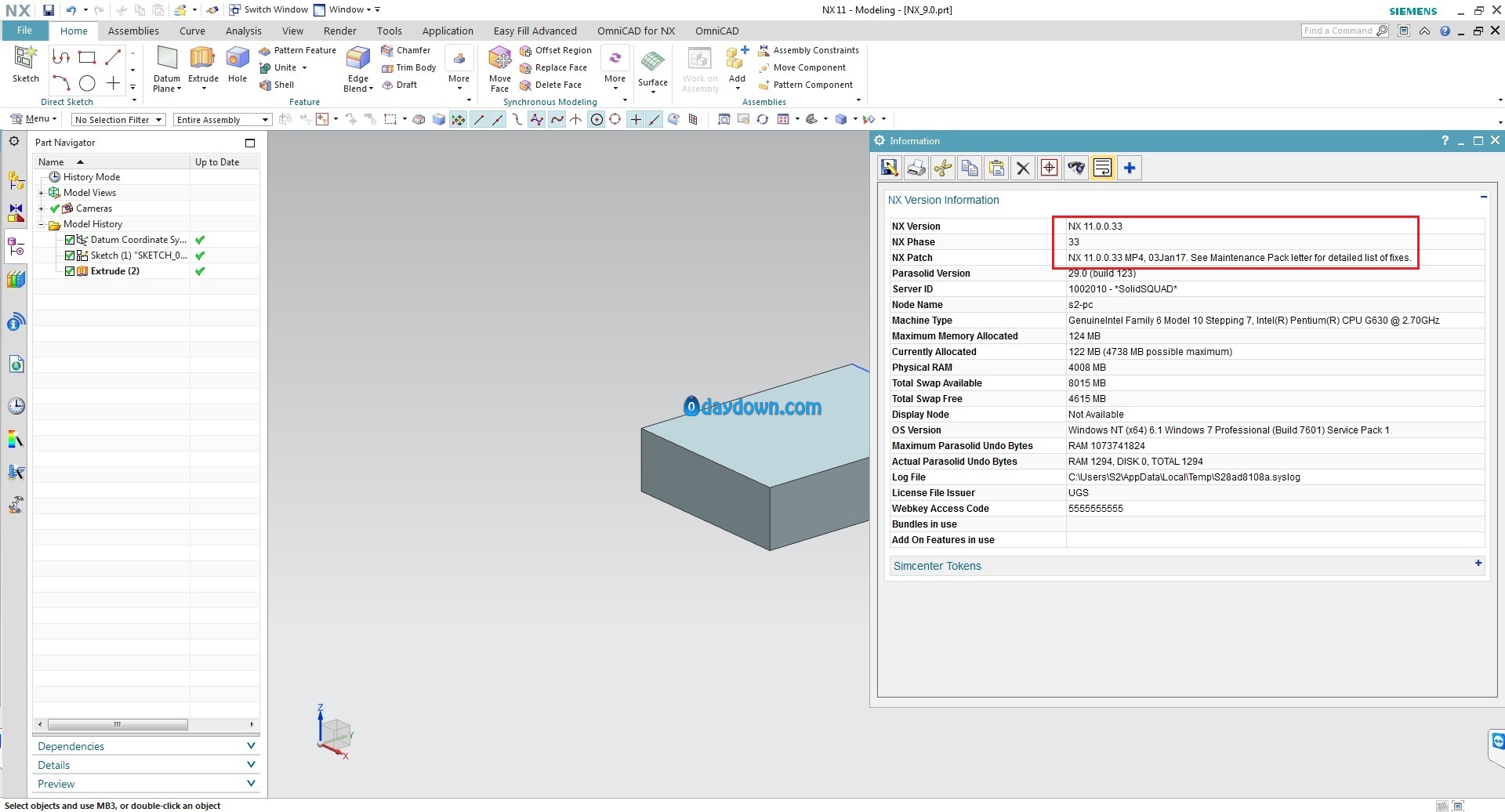Click the Find a Command search field
1505x812 pixels.
click(1337, 31)
